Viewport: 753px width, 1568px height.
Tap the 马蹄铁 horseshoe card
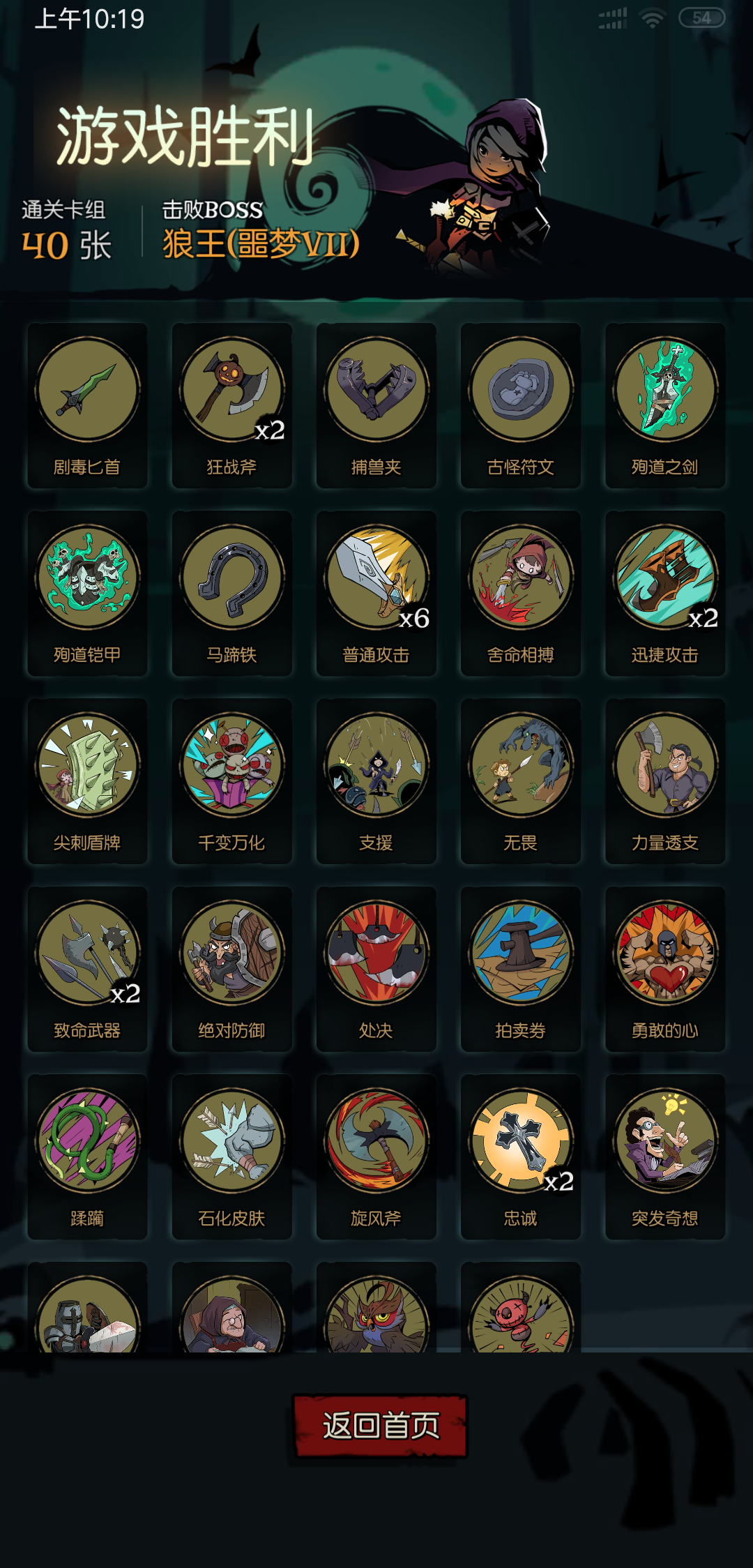[231, 593]
